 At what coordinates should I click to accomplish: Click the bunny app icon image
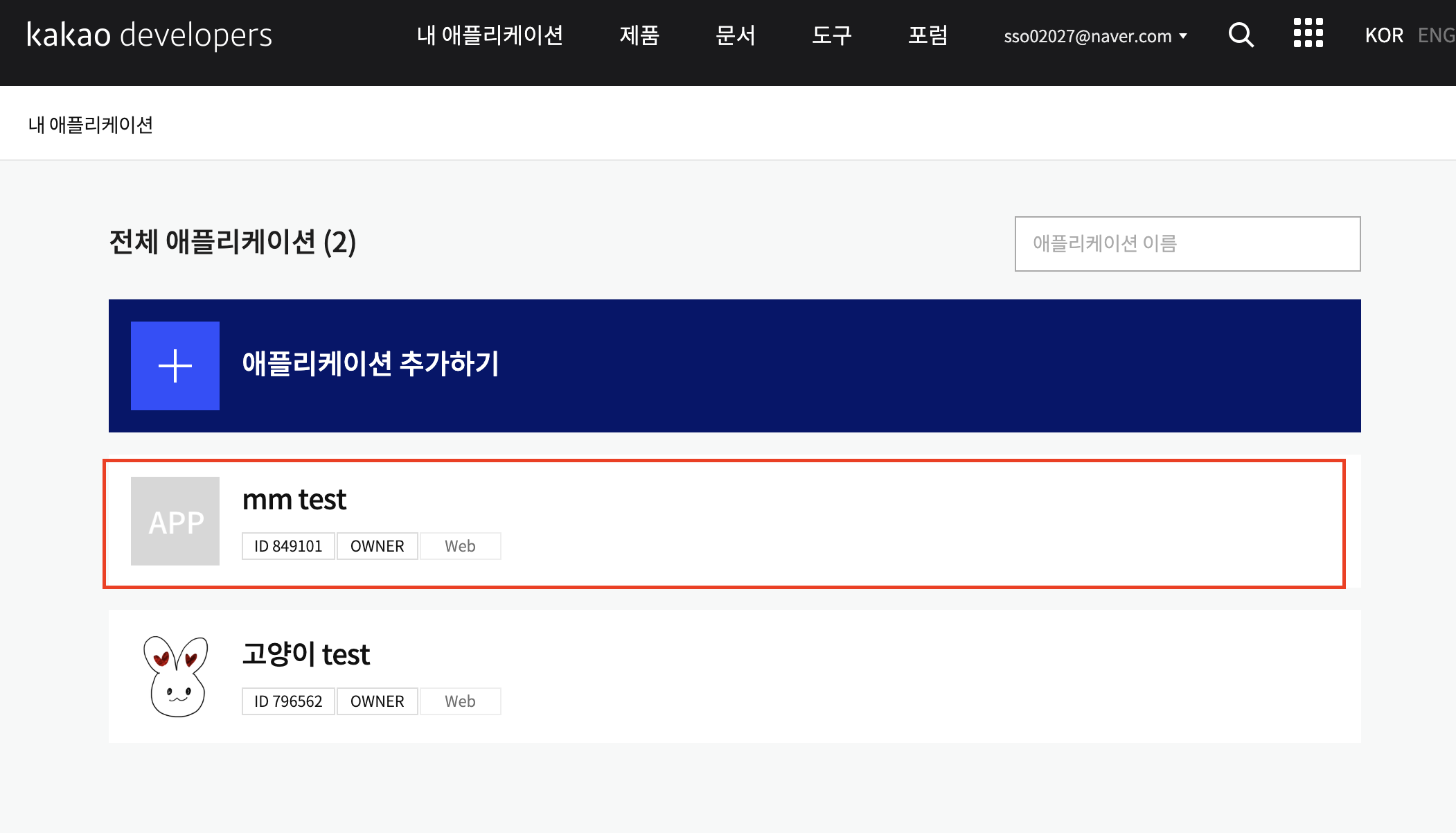[175, 676]
